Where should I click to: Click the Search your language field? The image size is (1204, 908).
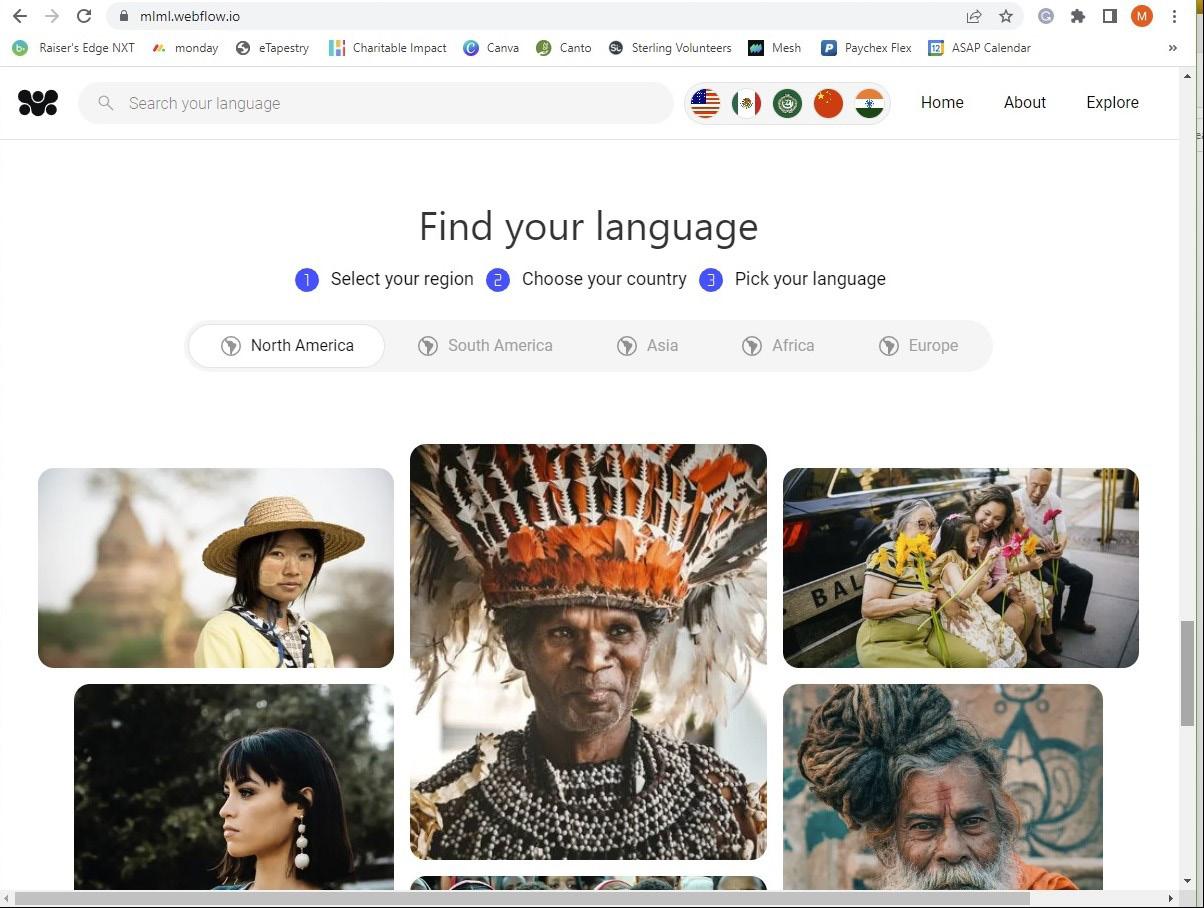[376, 103]
